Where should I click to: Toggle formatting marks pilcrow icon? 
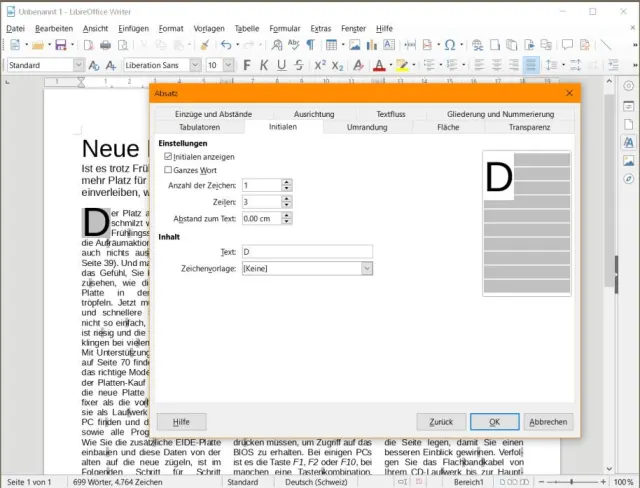(310, 45)
